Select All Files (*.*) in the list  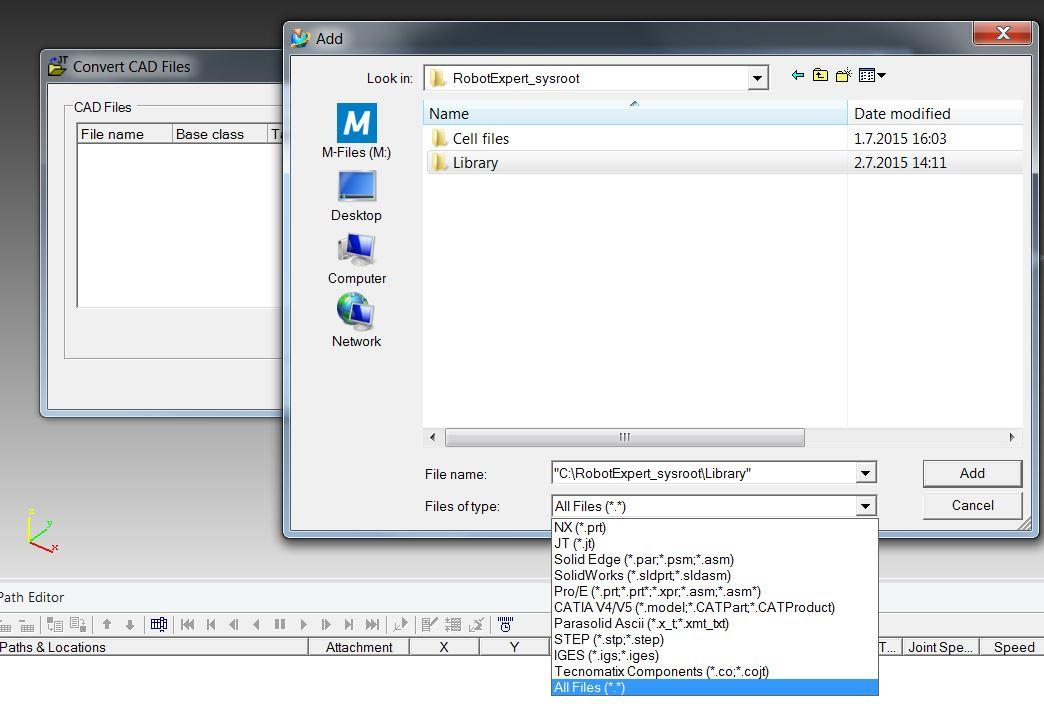click(x=714, y=687)
